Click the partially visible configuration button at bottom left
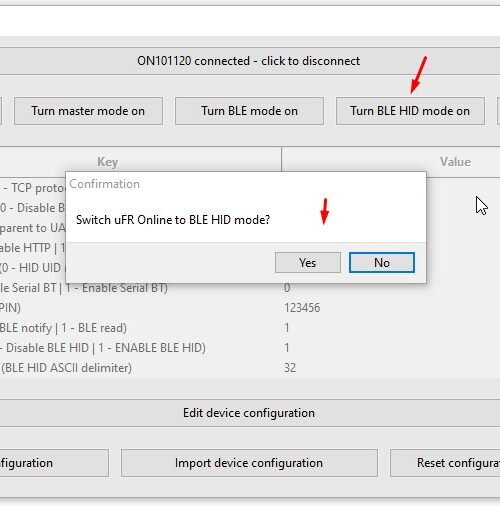 pos(54,463)
